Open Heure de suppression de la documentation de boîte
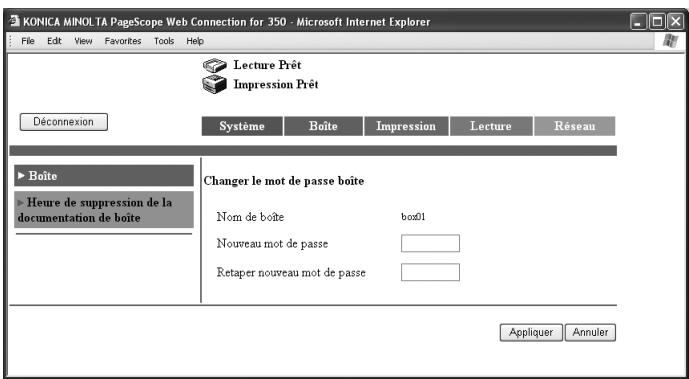 [104, 210]
